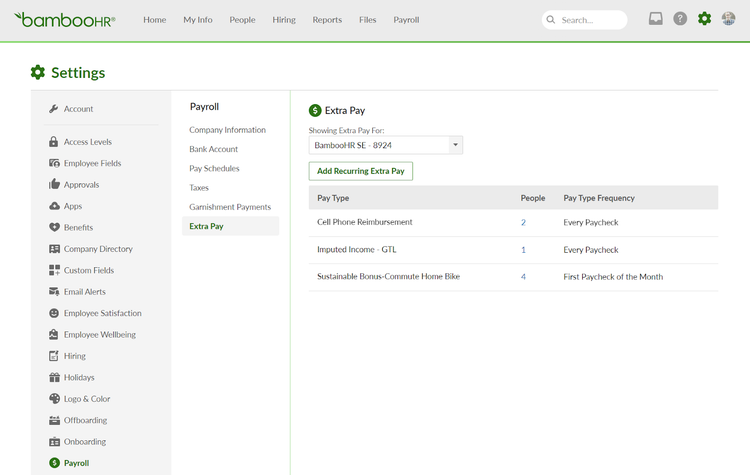Open the inbox tray icon
This screenshot has width=750, height=475.
coord(656,19)
